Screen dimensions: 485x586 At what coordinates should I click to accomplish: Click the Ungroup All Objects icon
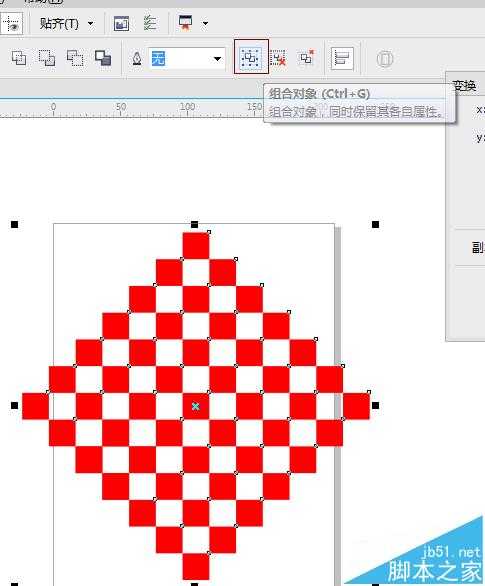tap(307, 58)
